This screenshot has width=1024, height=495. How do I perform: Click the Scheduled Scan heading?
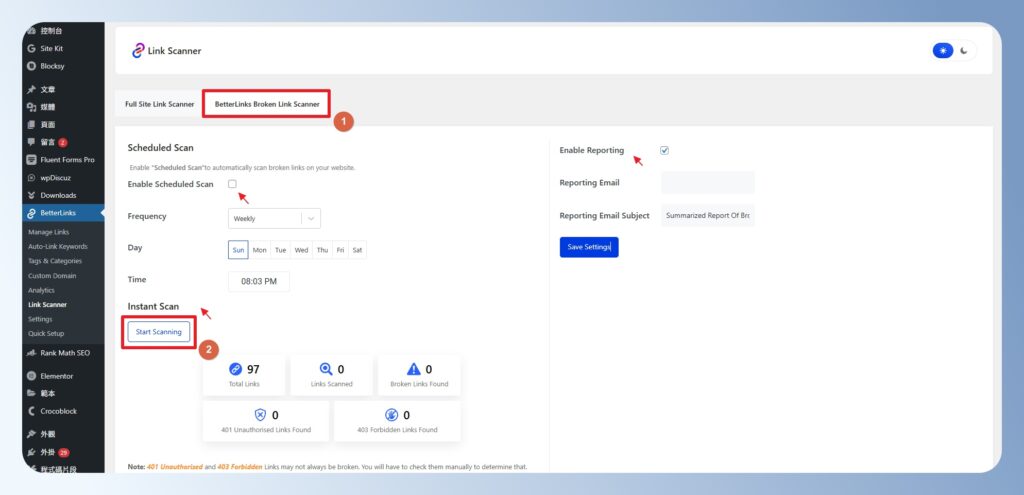(x=161, y=148)
